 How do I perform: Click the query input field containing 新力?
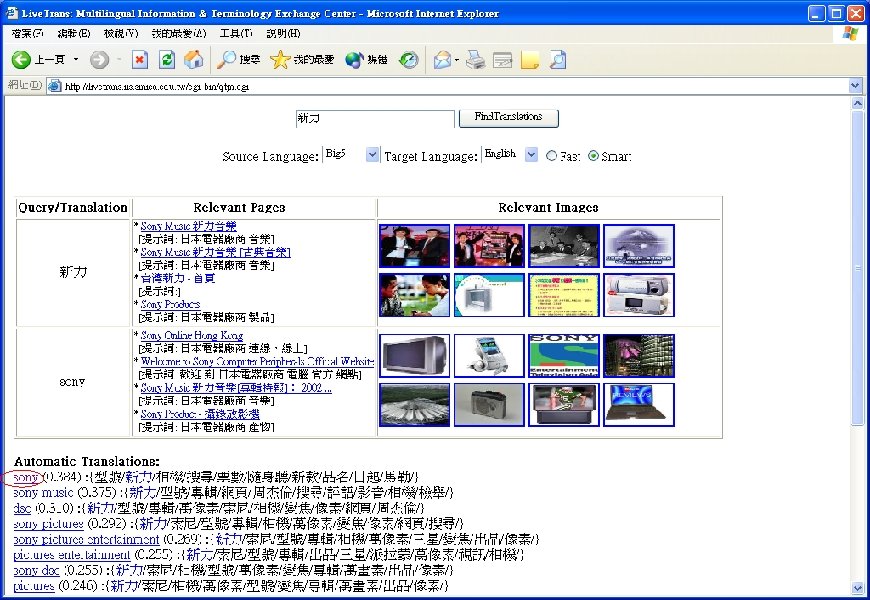coord(375,118)
